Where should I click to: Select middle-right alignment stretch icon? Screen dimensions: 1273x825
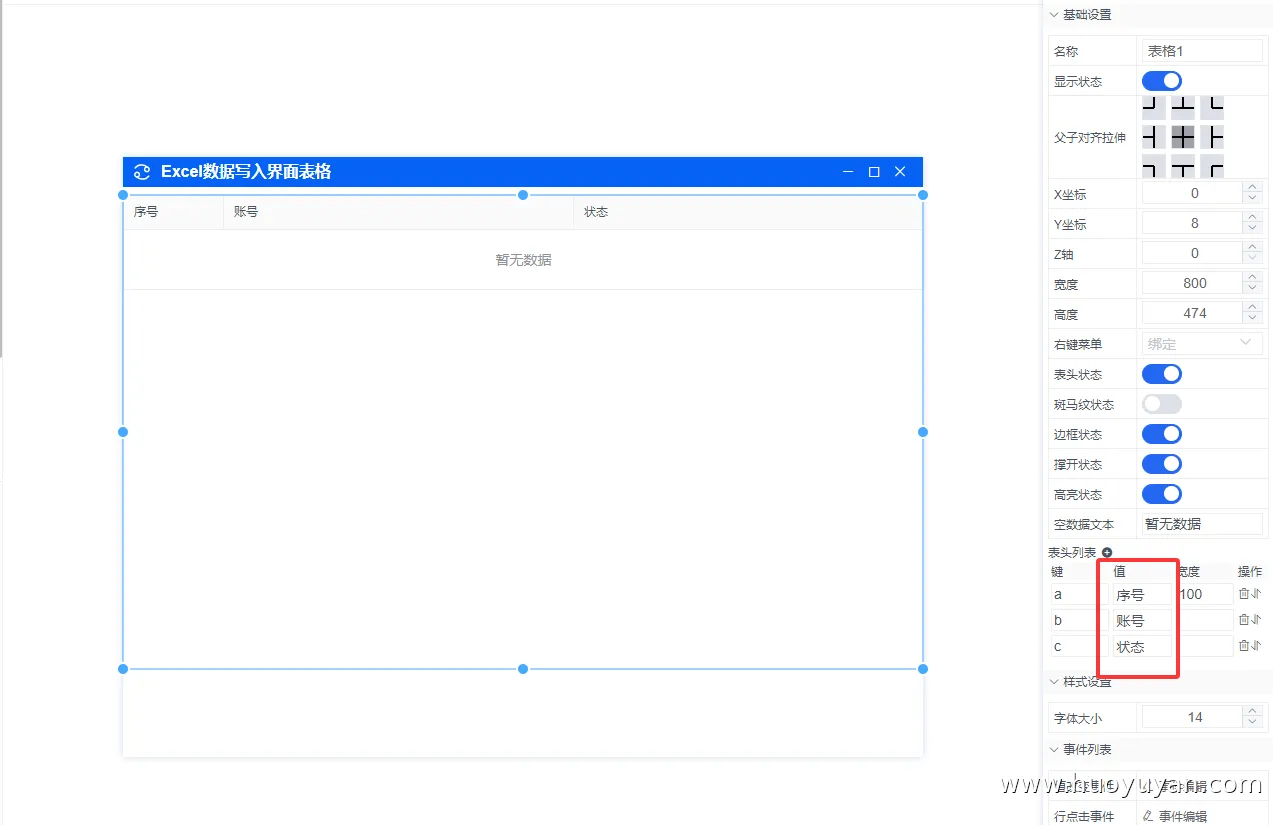[x=1212, y=137]
